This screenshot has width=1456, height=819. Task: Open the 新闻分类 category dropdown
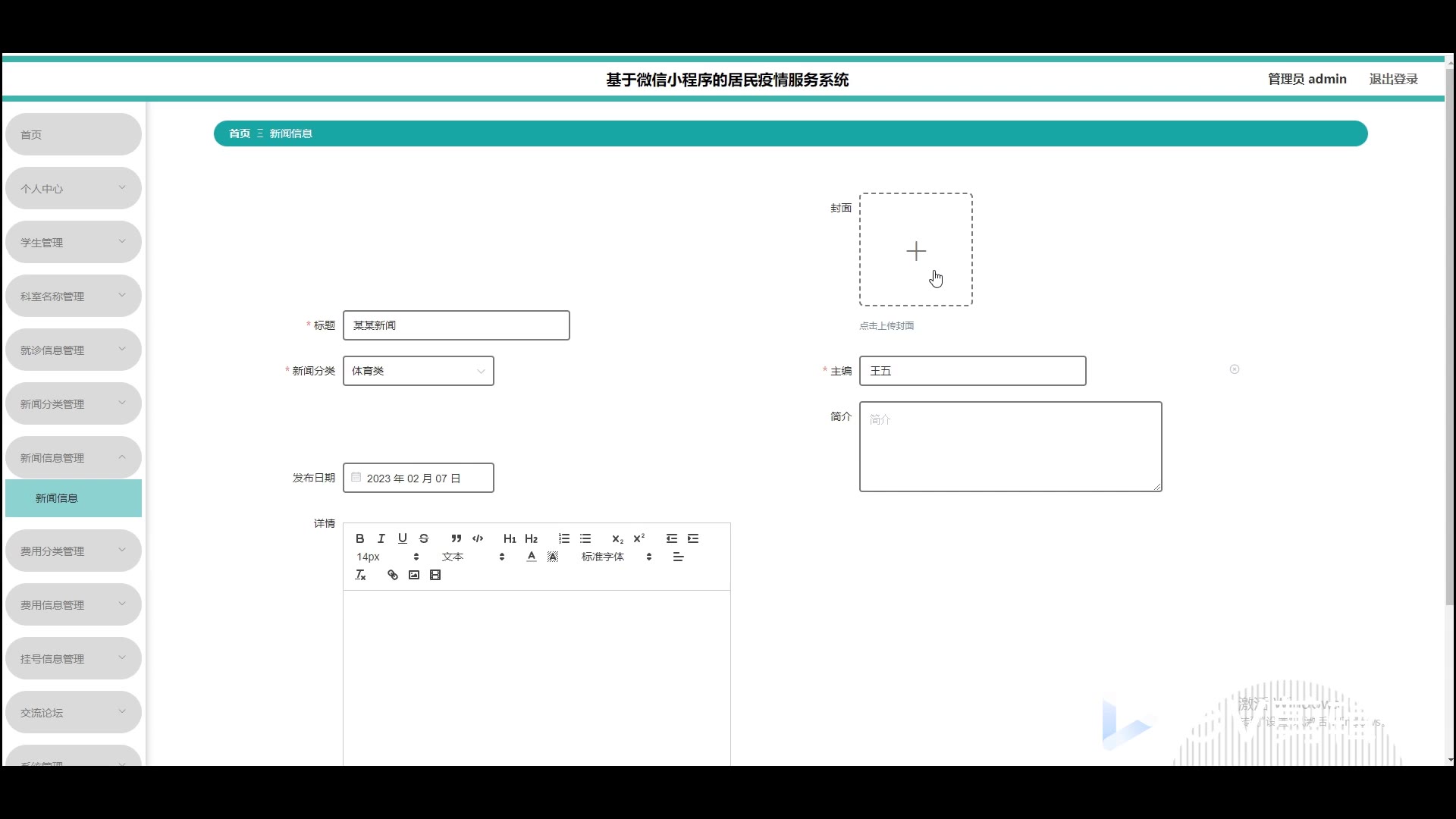point(418,371)
